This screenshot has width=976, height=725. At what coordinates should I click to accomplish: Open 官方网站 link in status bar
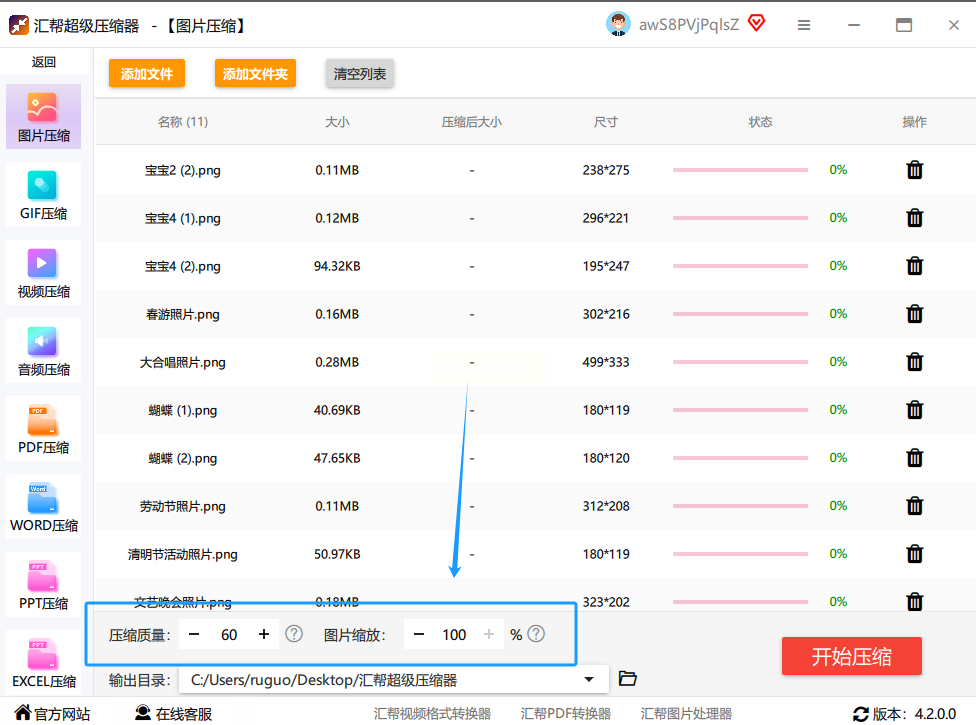coord(52,714)
